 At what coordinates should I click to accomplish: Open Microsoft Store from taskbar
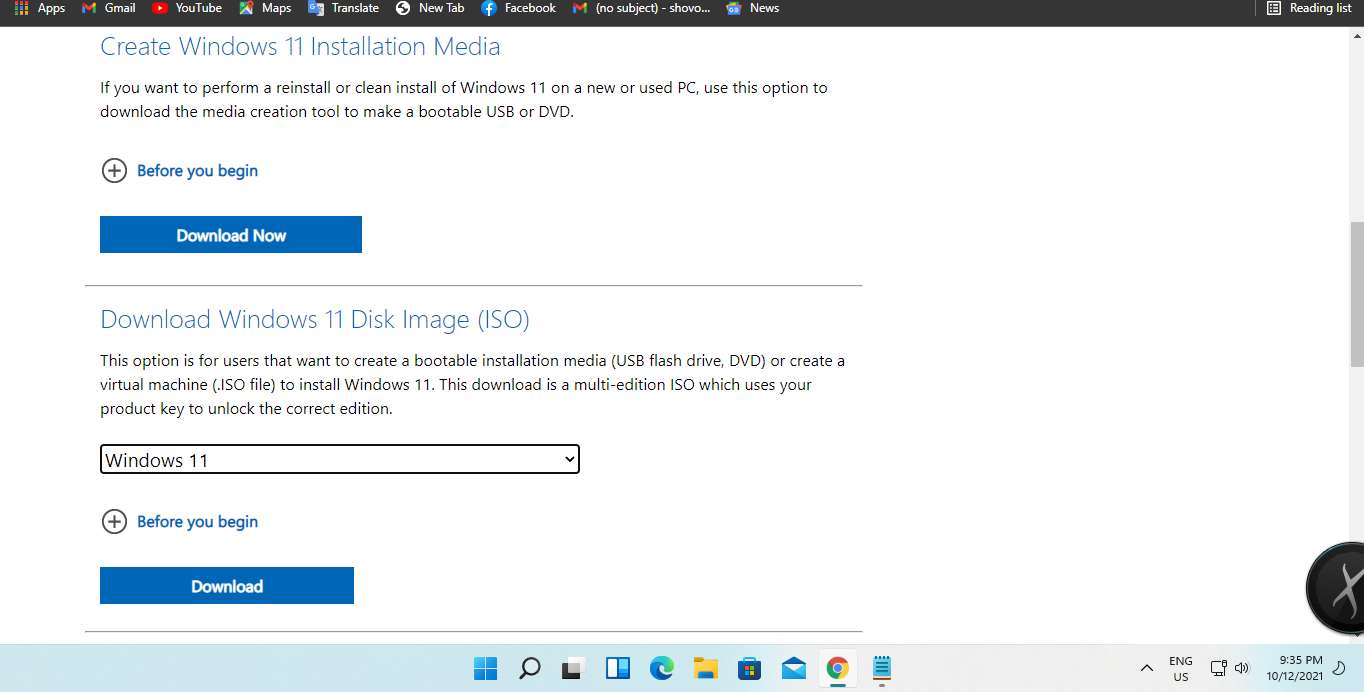750,668
